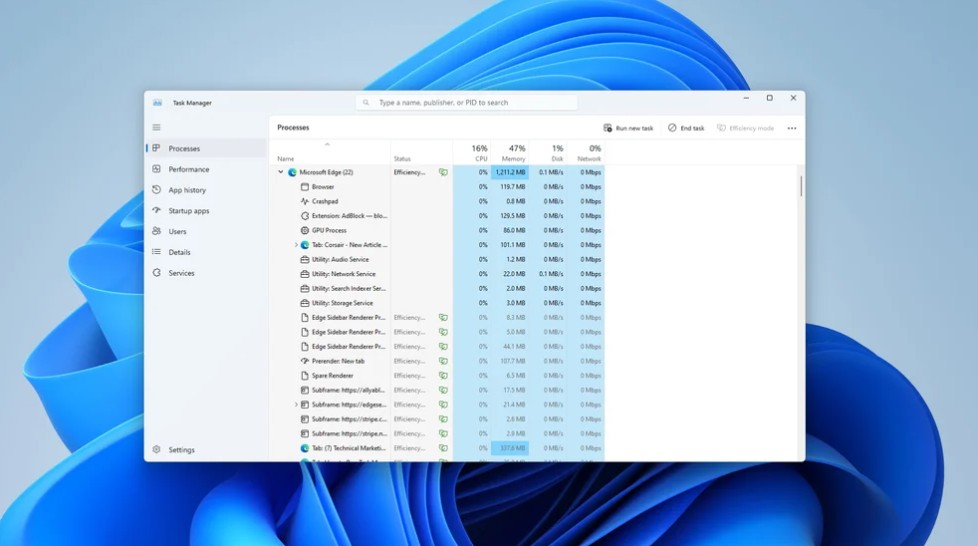Click the Edge icon of Tab: (7) Technical Marketi...

(305, 448)
